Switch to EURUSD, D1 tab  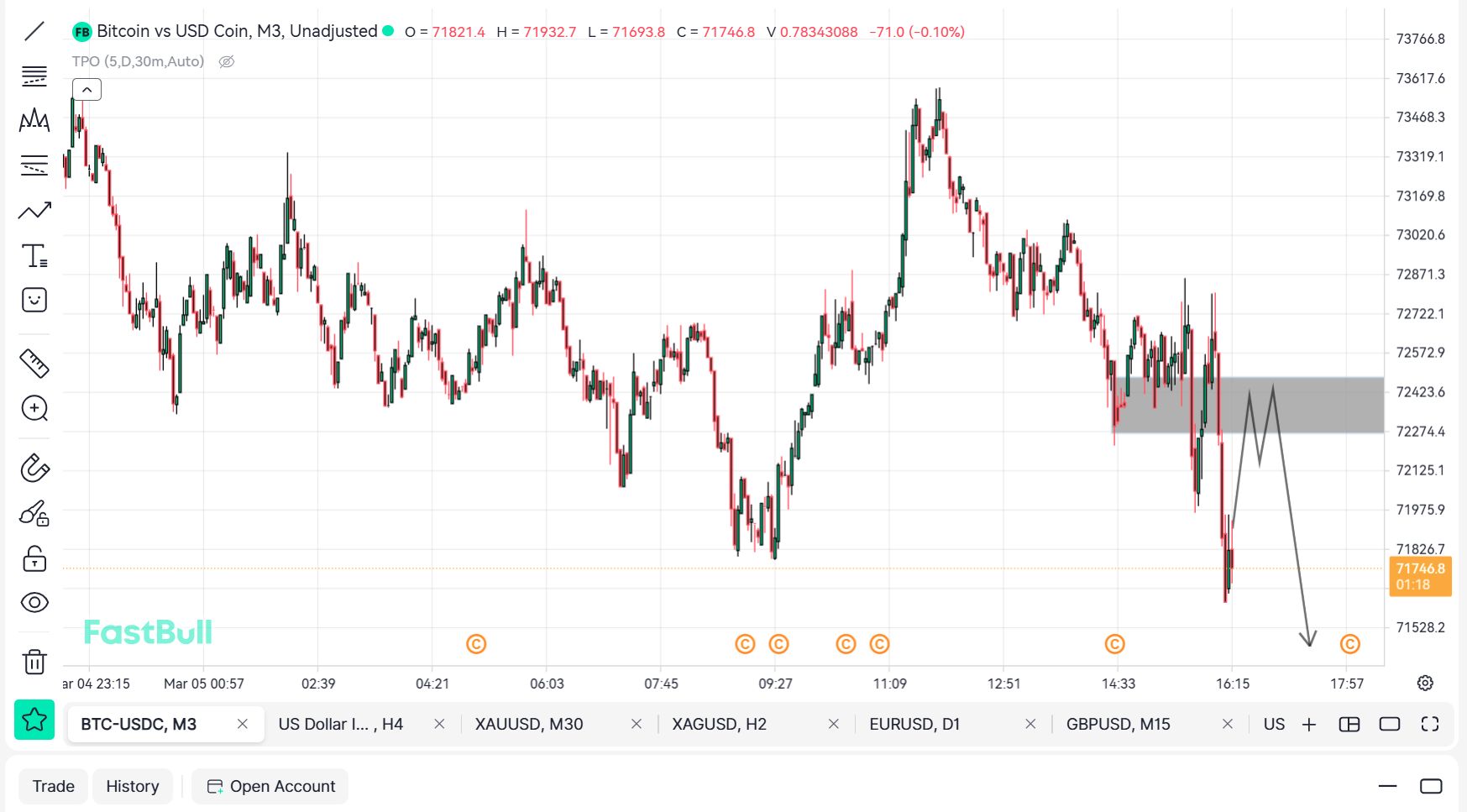click(914, 724)
